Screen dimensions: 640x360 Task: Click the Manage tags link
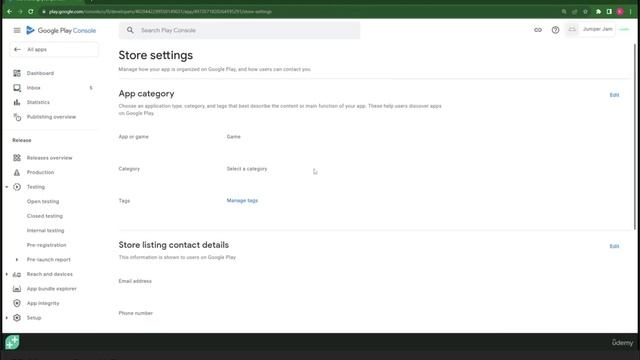pos(242,200)
